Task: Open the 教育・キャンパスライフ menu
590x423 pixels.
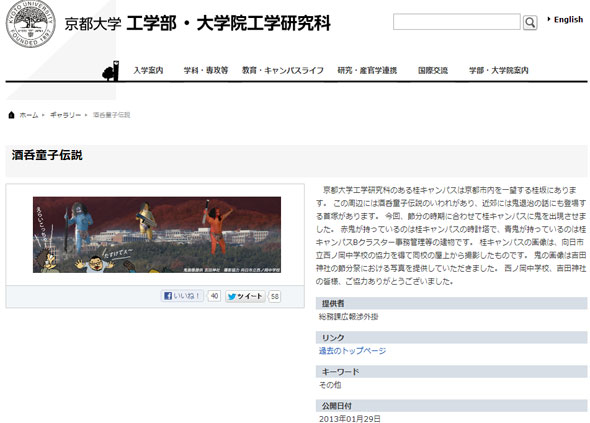Action: [x=283, y=70]
